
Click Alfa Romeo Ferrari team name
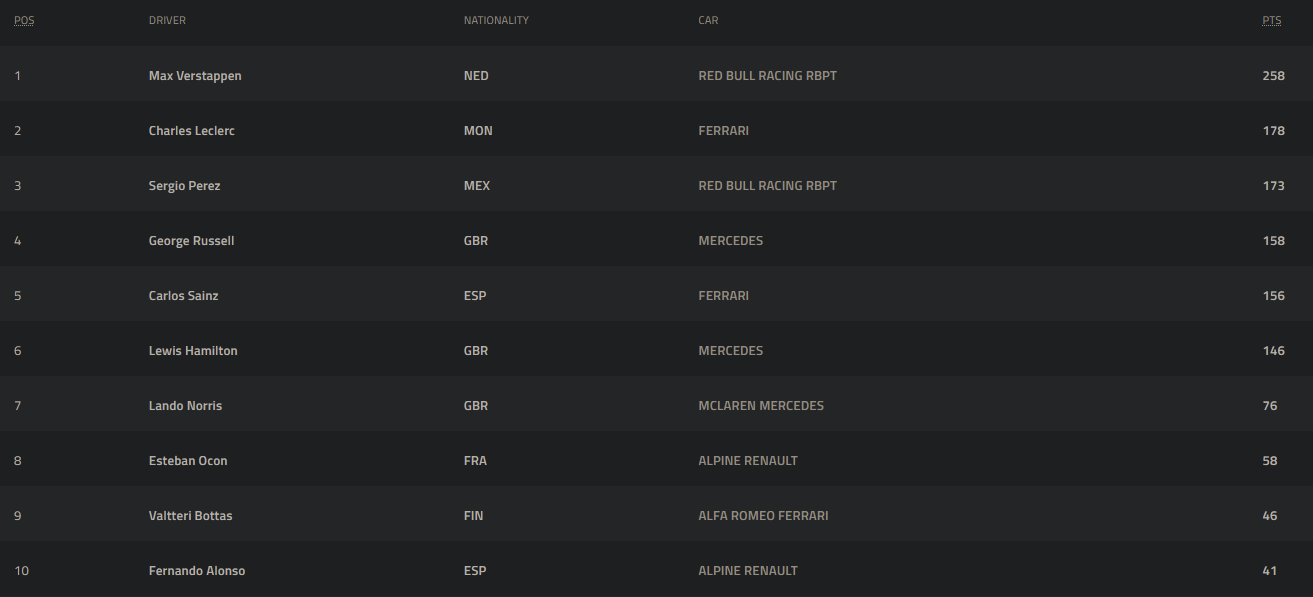[x=763, y=516]
